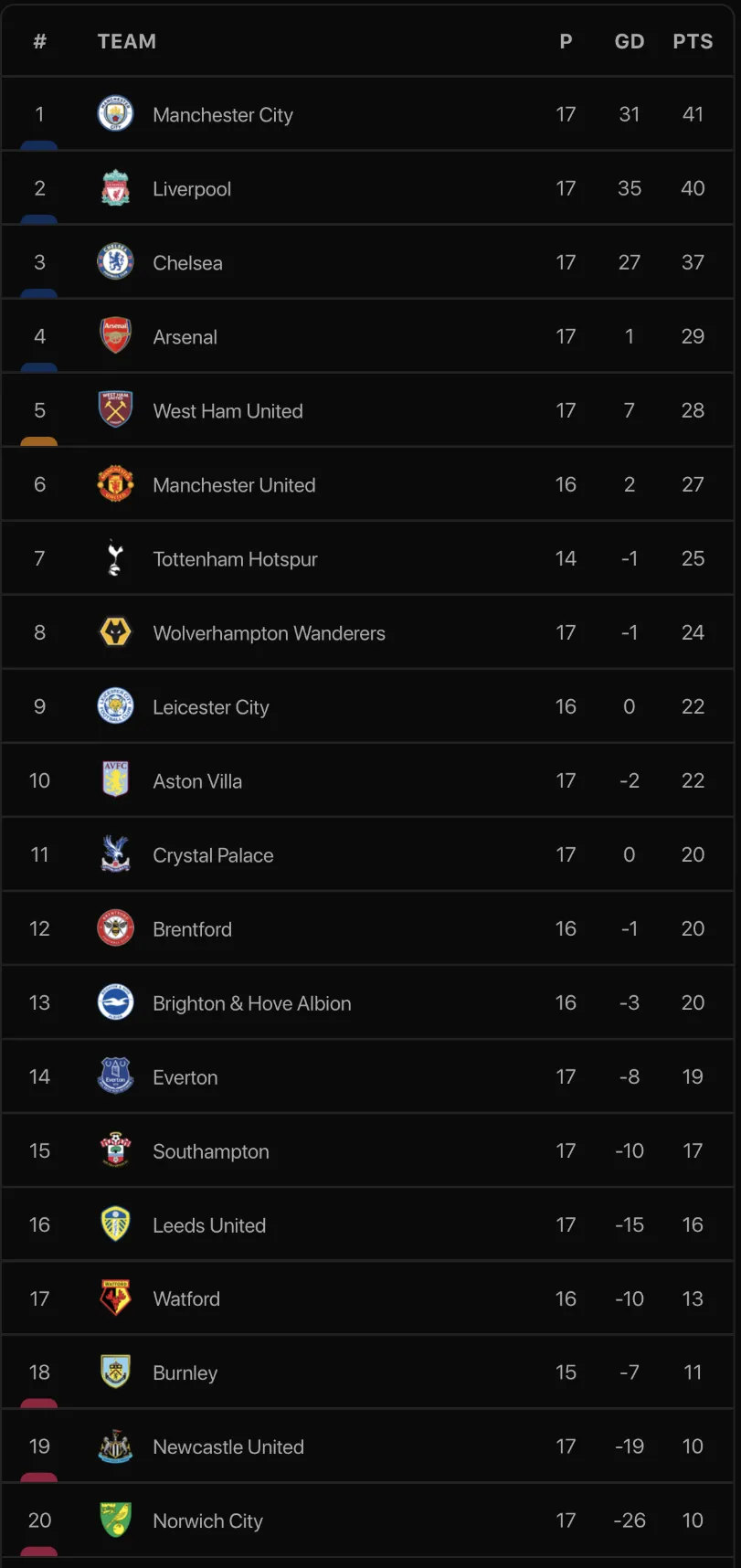Click the P matches-played column header
Image resolution: width=741 pixels, height=1568 pixels.
[566, 41]
